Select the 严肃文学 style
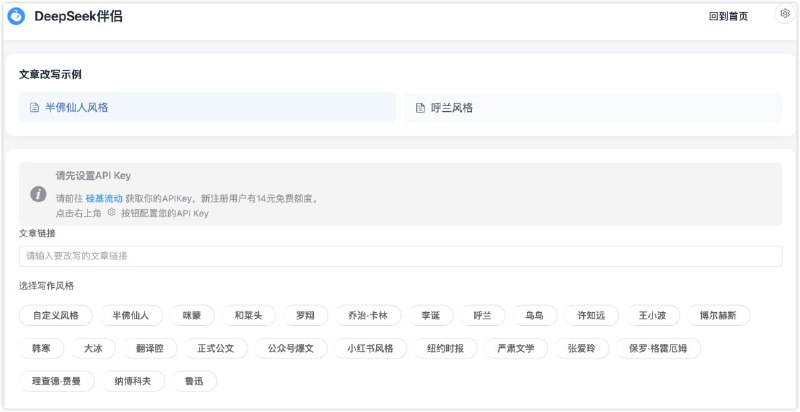Image resolution: width=800 pixels, height=412 pixels. click(516, 349)
